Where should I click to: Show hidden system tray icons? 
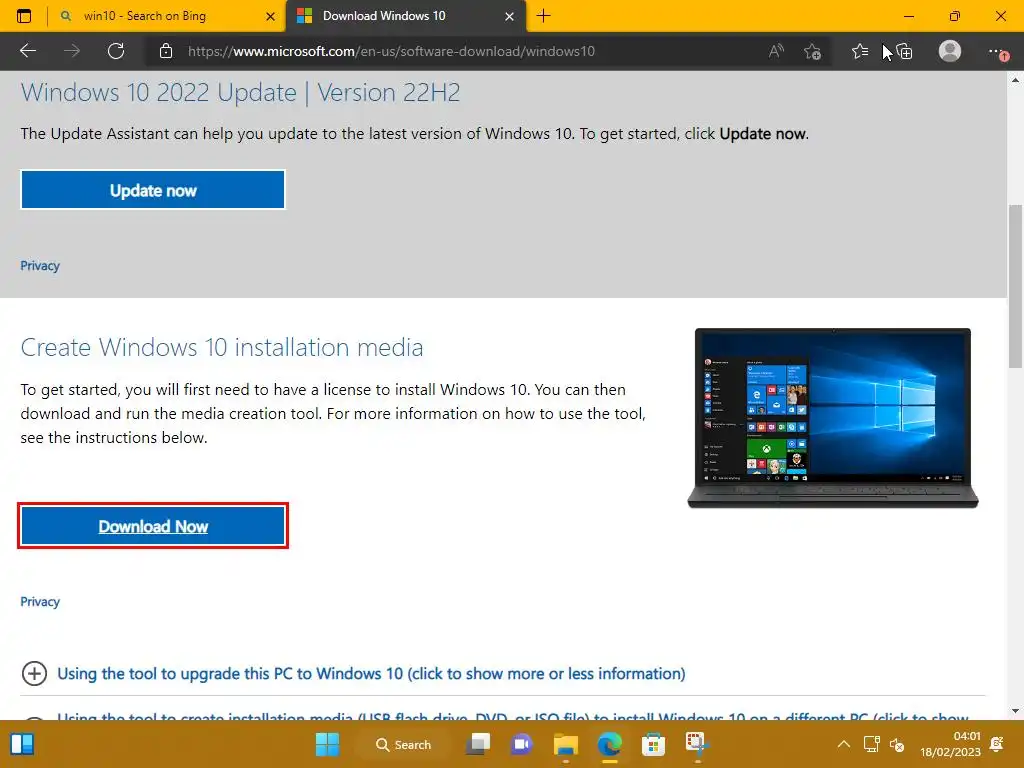tap(844, 744)
